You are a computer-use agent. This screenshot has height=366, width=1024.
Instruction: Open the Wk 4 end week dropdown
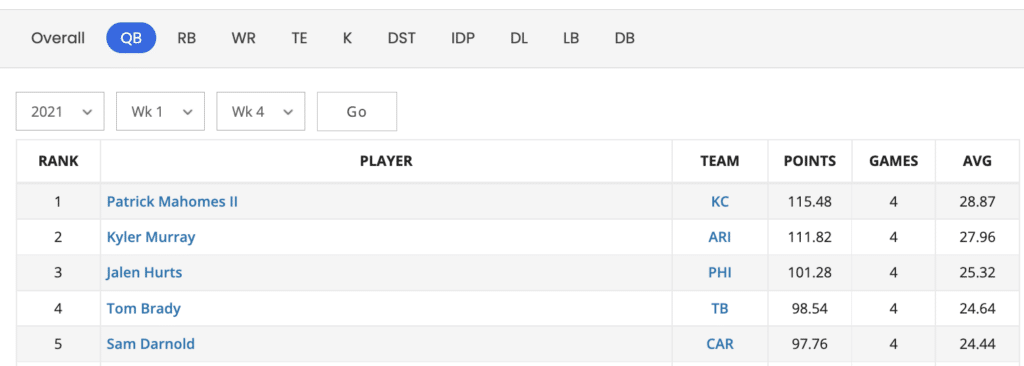pyautogui.click(x=261, y=112)
